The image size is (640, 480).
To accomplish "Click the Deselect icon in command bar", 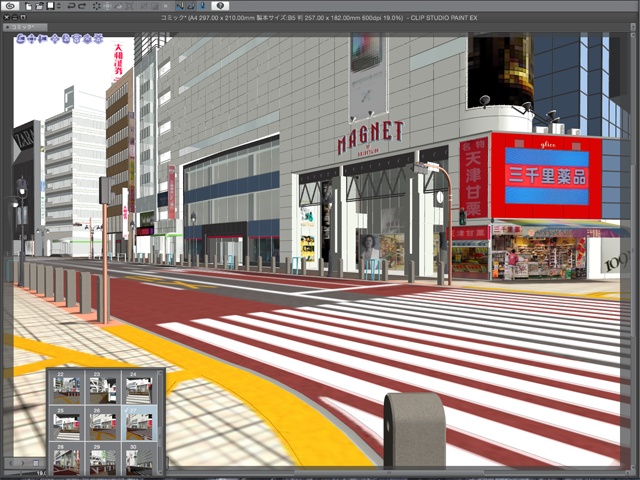I will (144, 6).
